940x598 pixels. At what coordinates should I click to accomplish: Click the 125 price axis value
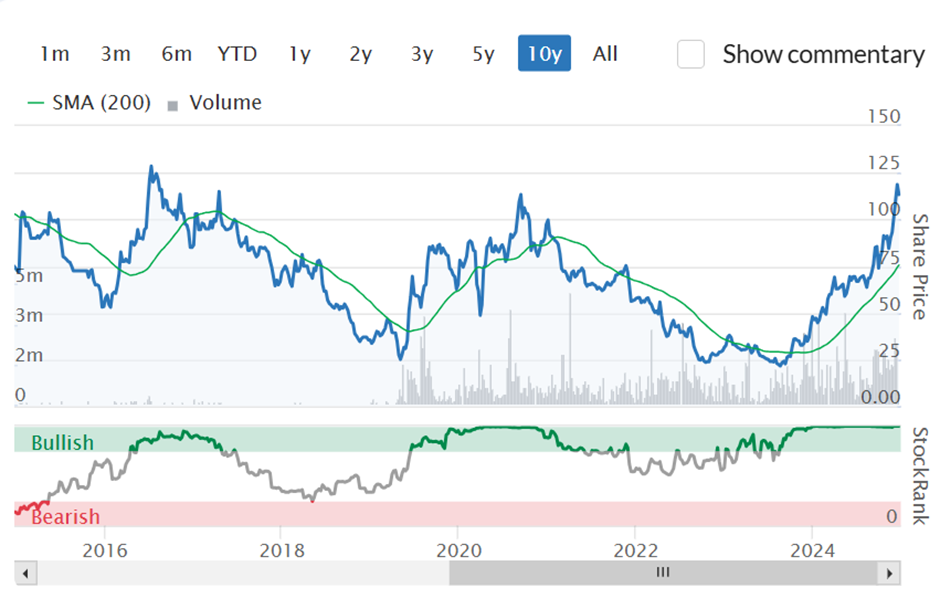pyautogui.click(x=884, y=162)
